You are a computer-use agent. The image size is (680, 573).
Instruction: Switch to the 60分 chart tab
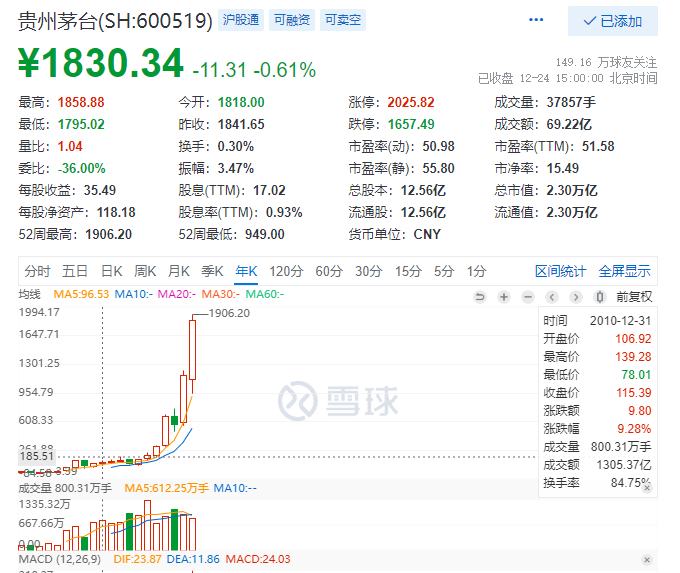(329, 272)
